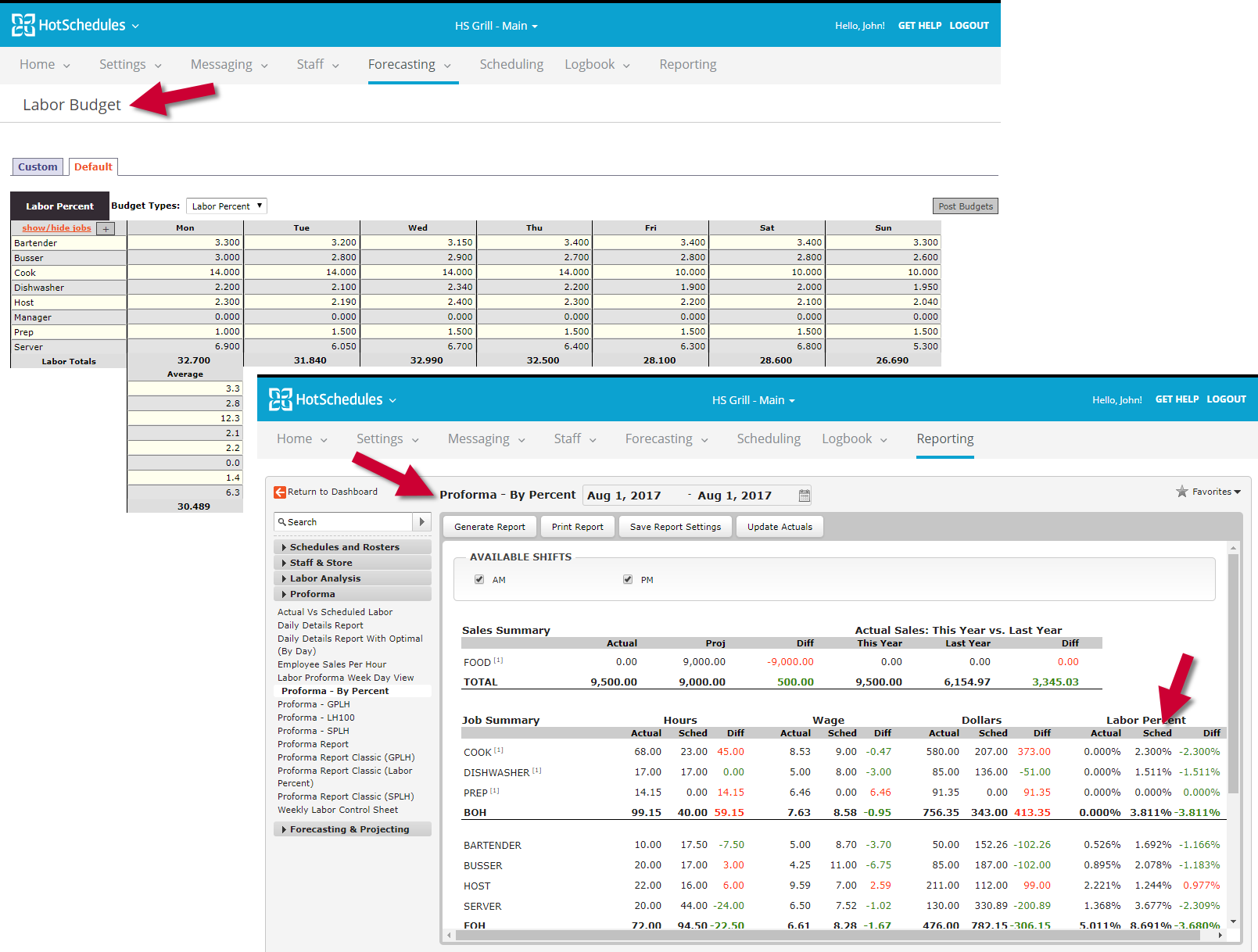Open Actual Vs Scheduled Labor report
Viewport: 1258px width, 952px height.
point(335,612)
